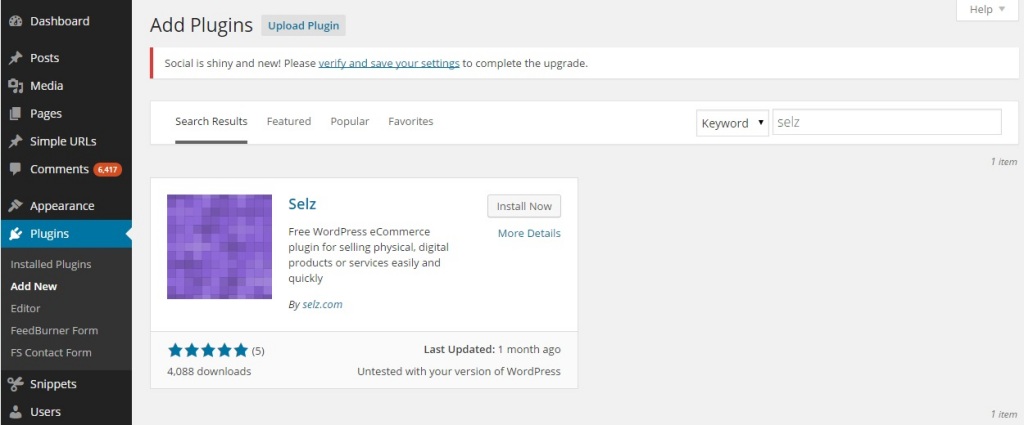Open the Keyword search type dropdown
The width and height of the screenshot is (1024, 425).
pos(732,123)
